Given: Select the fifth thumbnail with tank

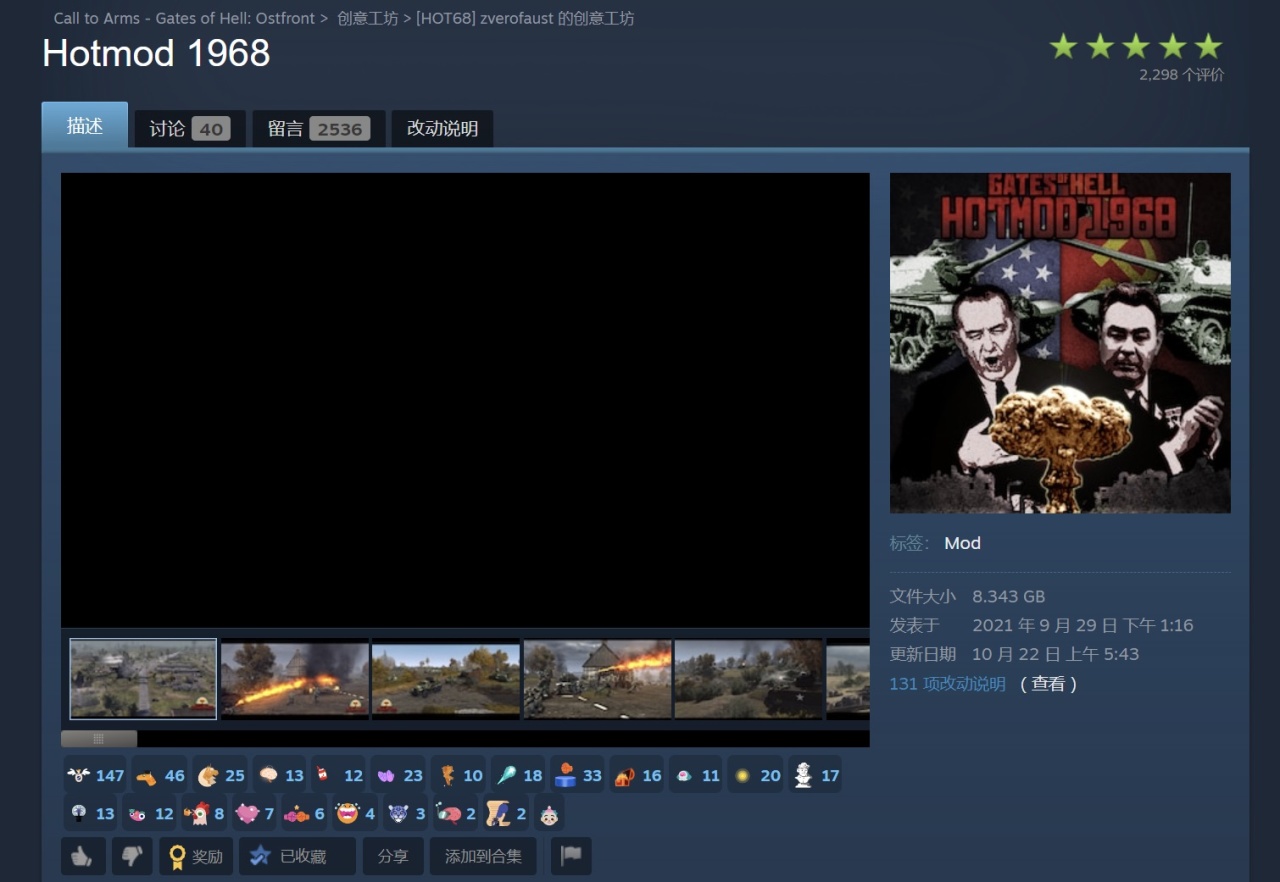Looking at the screenshot, I should click(748, 679).
